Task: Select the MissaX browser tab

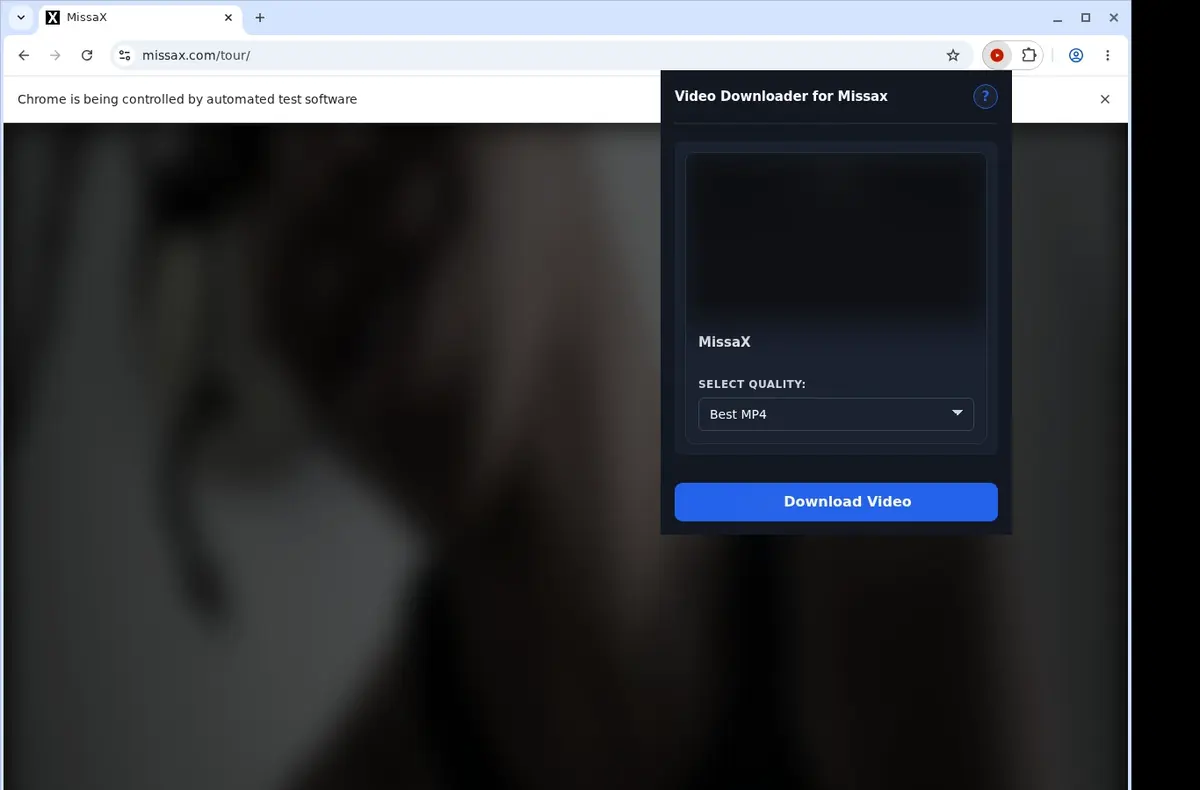Action: 140,18
